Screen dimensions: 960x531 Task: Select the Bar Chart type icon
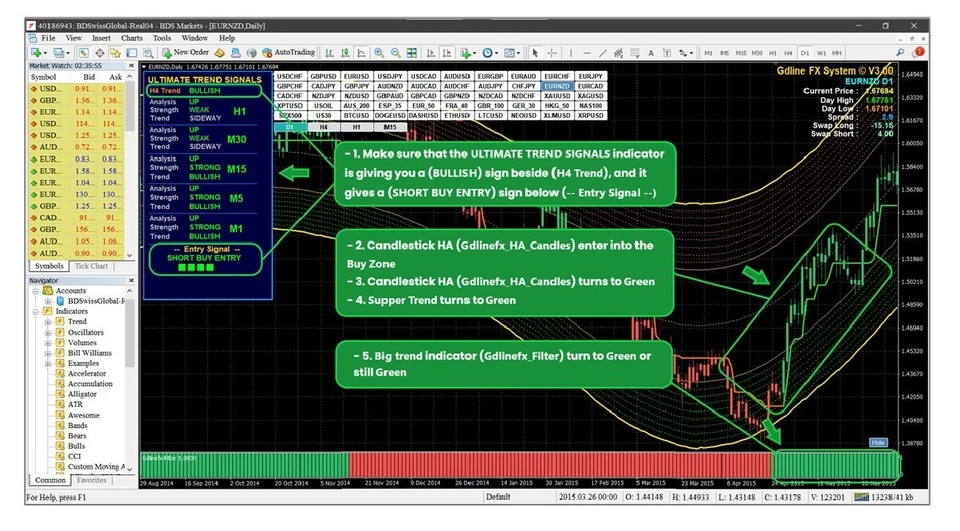coord(329,53)
